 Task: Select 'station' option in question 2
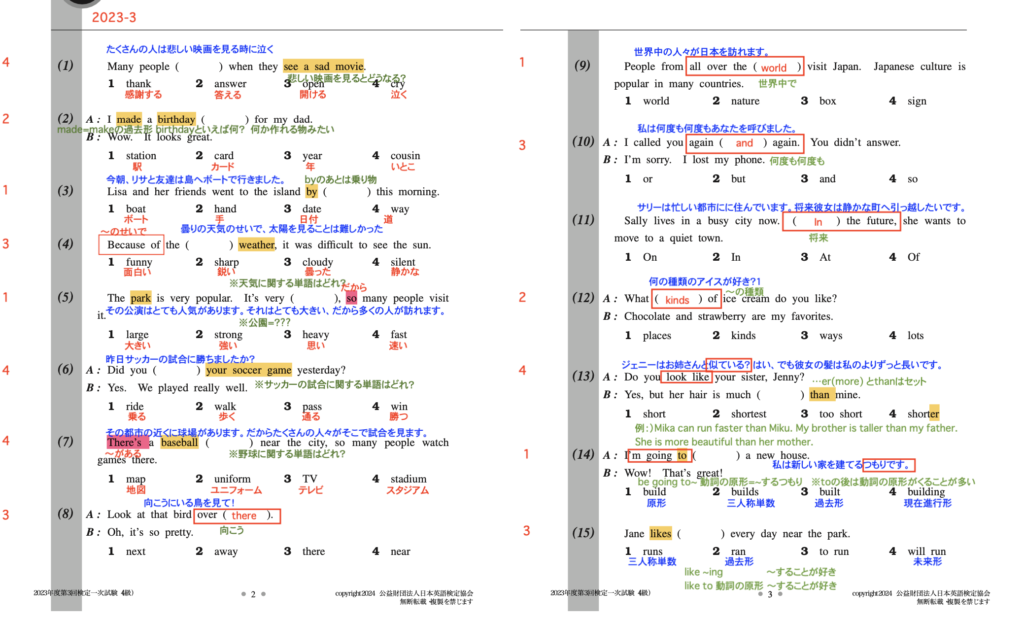point(141,155)
